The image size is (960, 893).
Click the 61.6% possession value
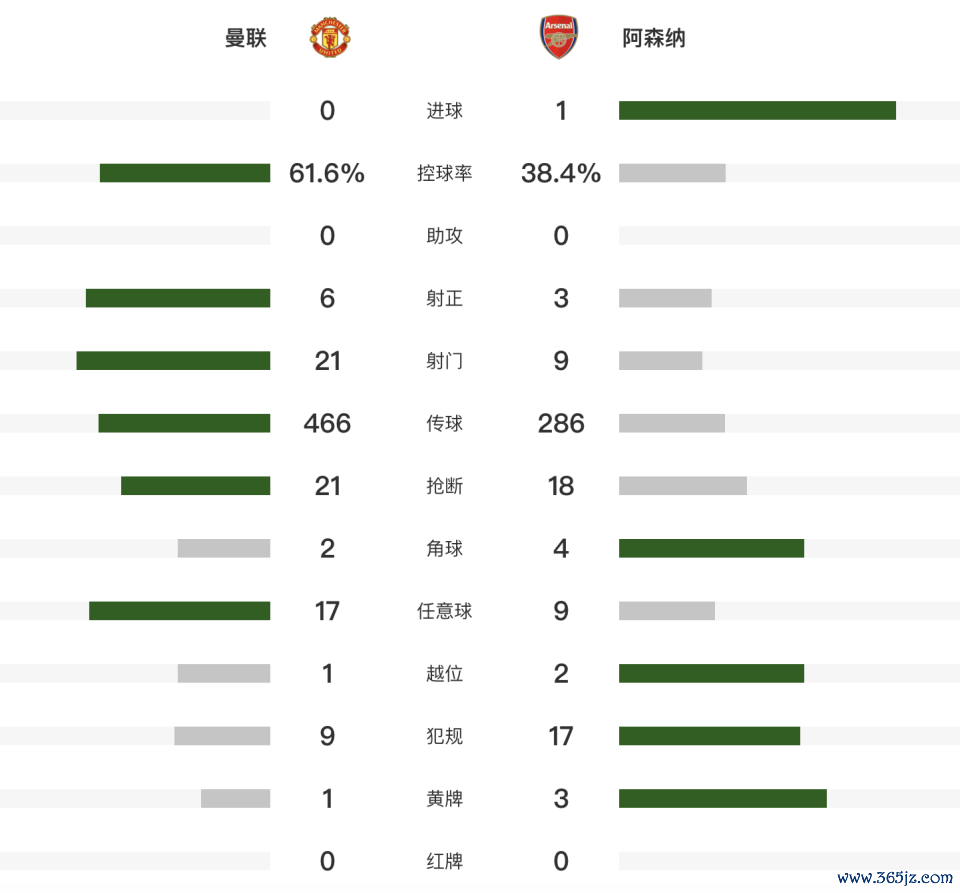click(x=327, y=174)
